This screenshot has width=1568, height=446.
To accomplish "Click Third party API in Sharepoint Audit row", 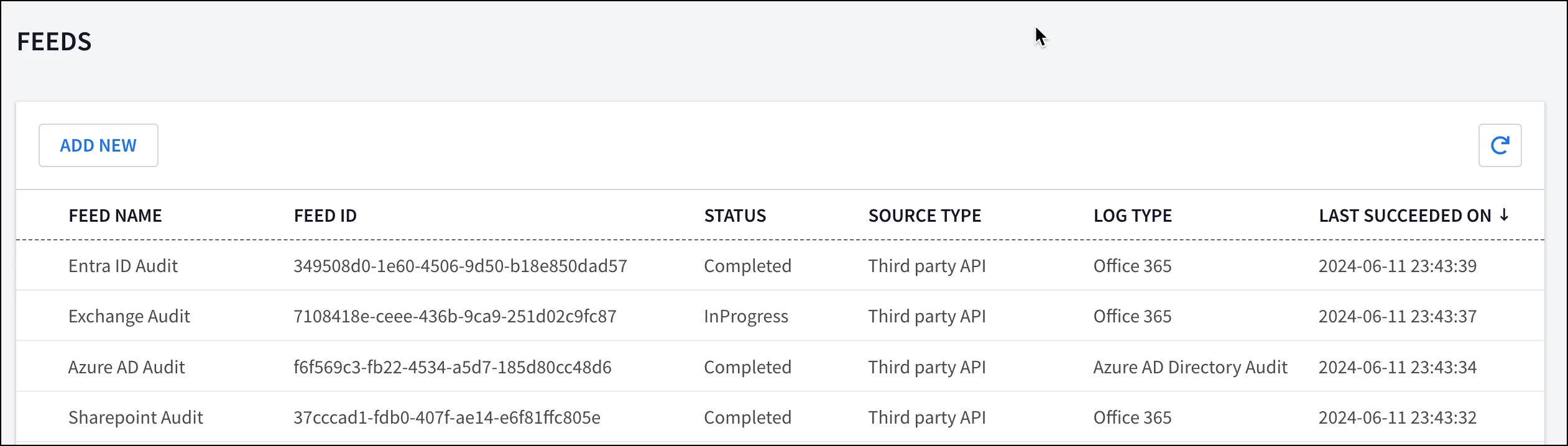I will pos(927,417).
